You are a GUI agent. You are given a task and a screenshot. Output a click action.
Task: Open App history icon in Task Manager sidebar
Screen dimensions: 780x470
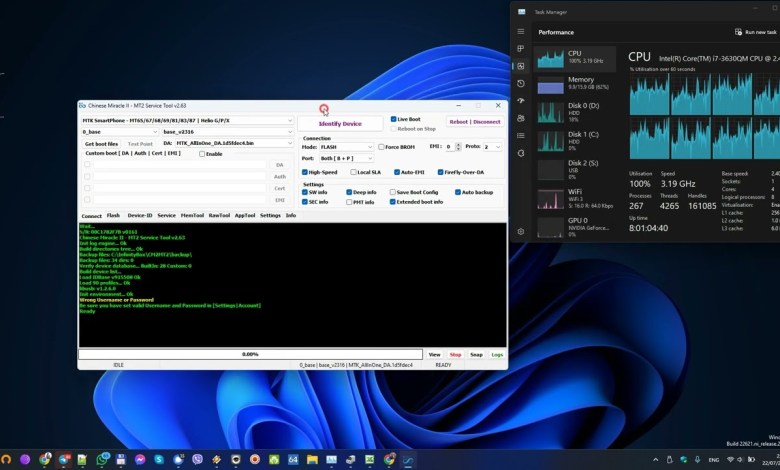521,83
